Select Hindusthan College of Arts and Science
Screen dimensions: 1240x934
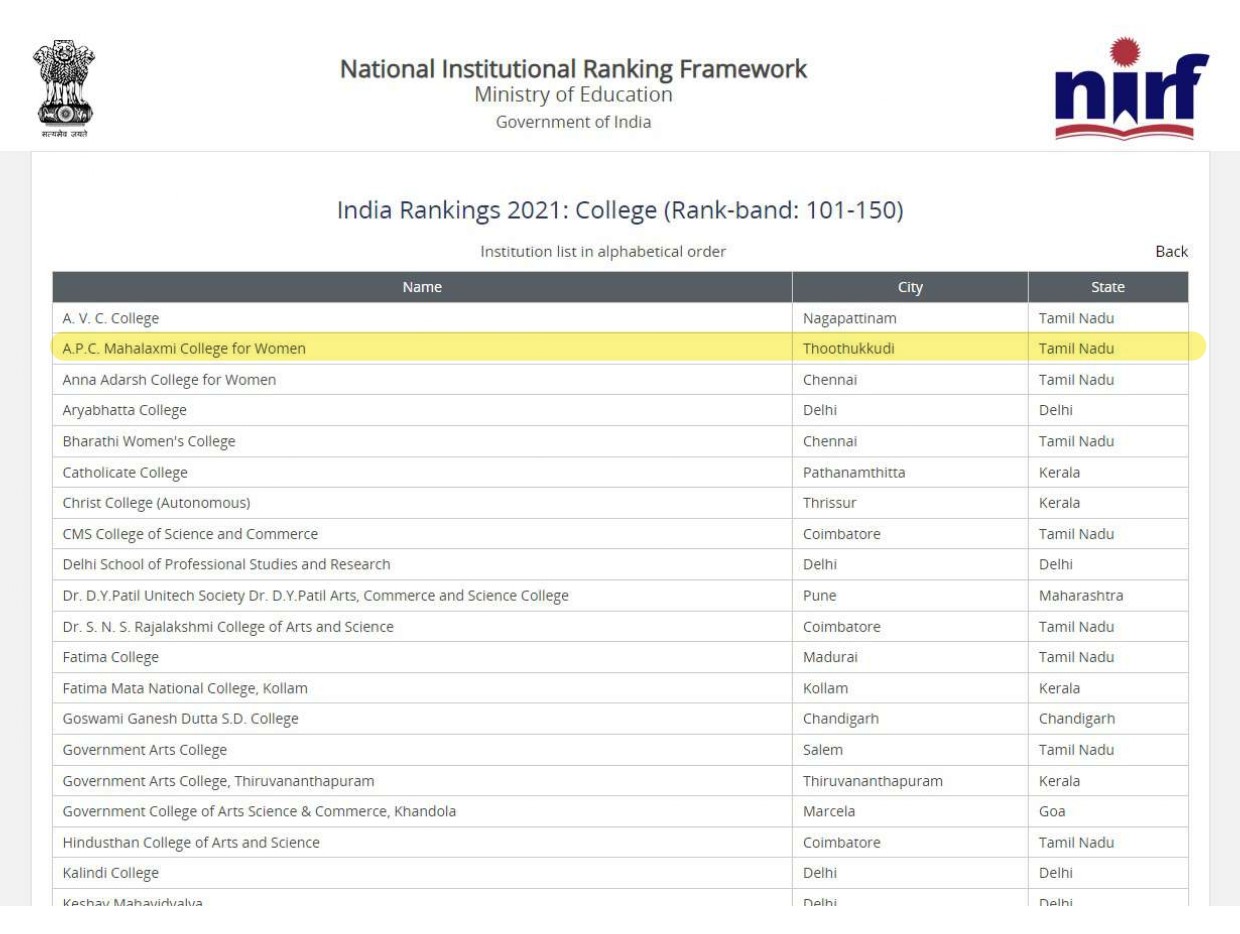pos(191,842)
